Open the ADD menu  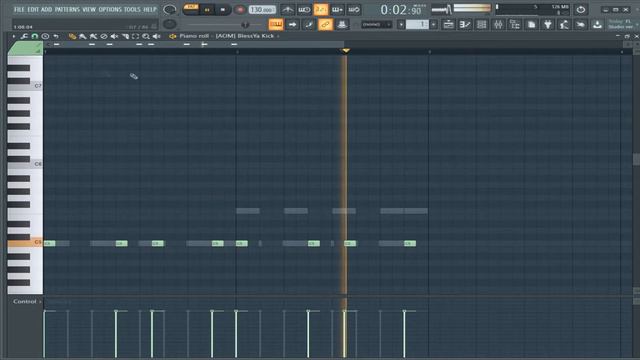[x=47, y=9]
